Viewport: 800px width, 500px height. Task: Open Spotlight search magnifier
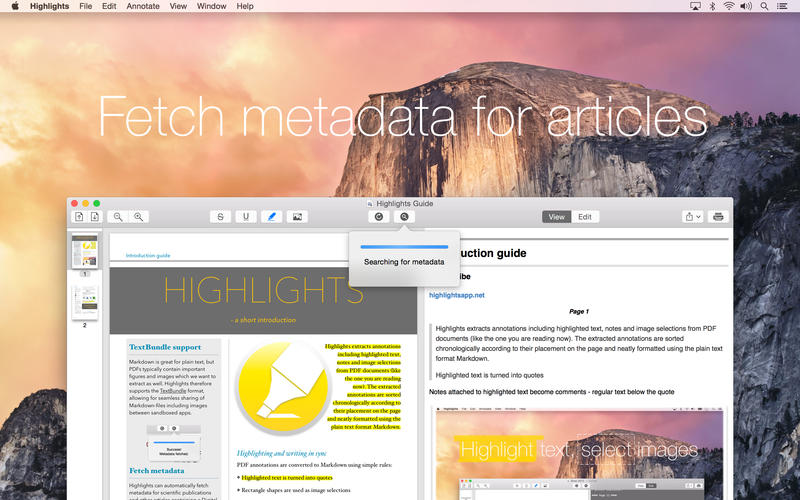764,6
